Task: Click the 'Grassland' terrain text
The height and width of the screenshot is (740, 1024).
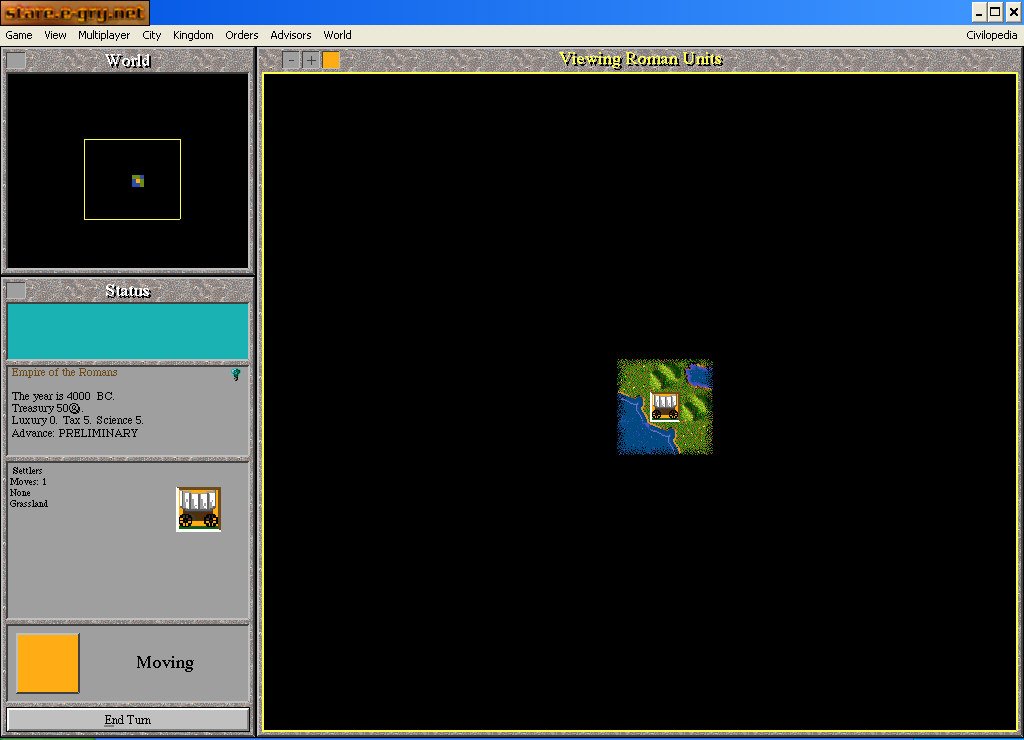Action: tap(29, 504)
